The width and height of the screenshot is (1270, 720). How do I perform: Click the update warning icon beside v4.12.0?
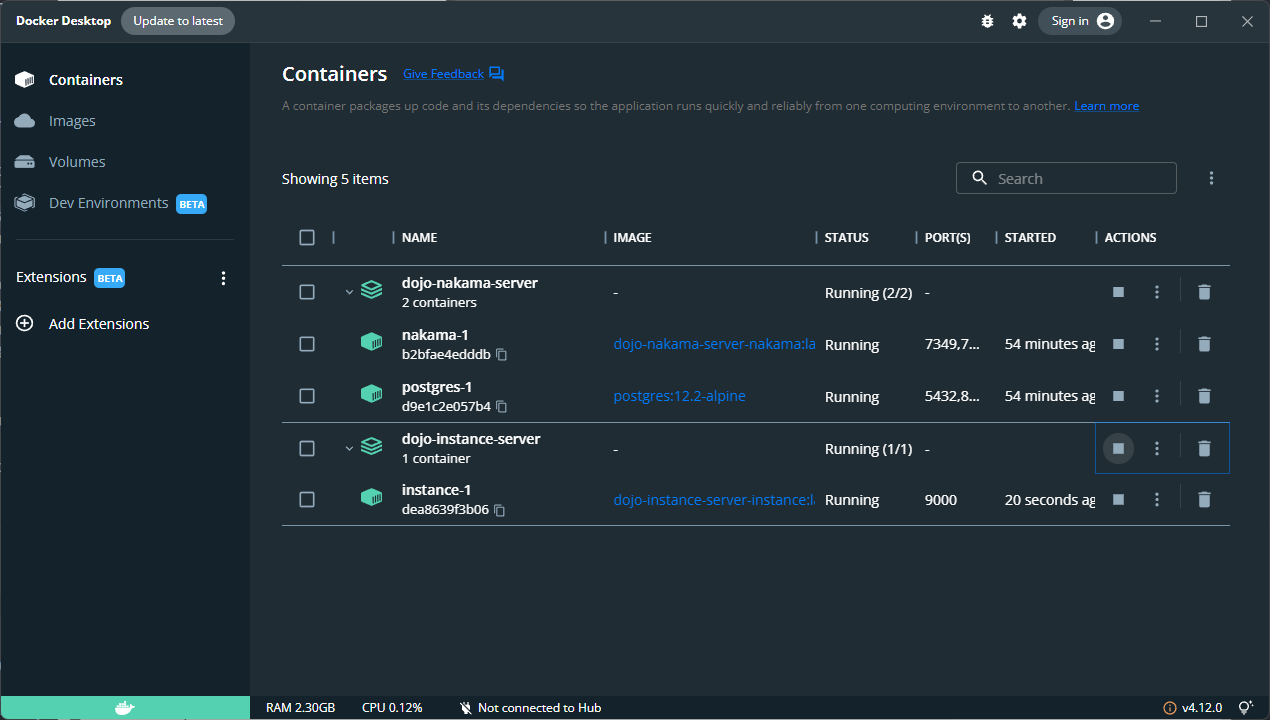pyautogui.click(x=1169, y=708)
